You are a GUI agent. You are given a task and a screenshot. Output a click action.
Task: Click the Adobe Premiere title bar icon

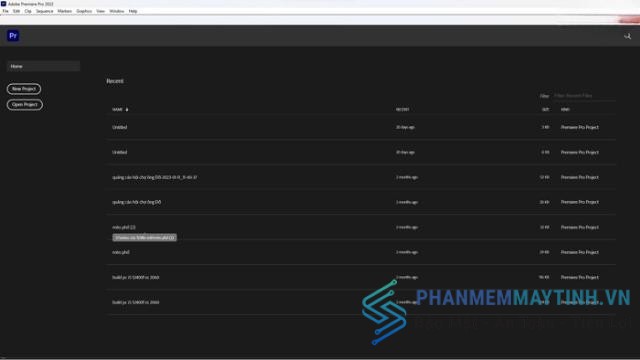[4, 4]
